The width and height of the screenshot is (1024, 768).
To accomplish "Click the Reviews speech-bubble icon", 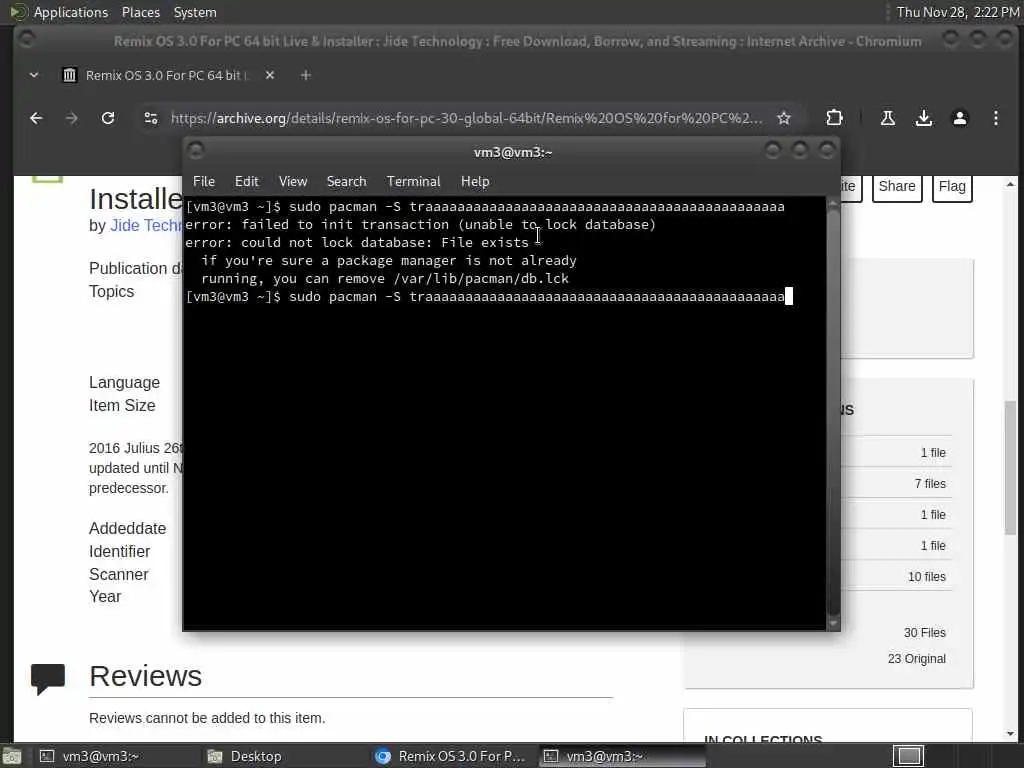I will (48, 679).
